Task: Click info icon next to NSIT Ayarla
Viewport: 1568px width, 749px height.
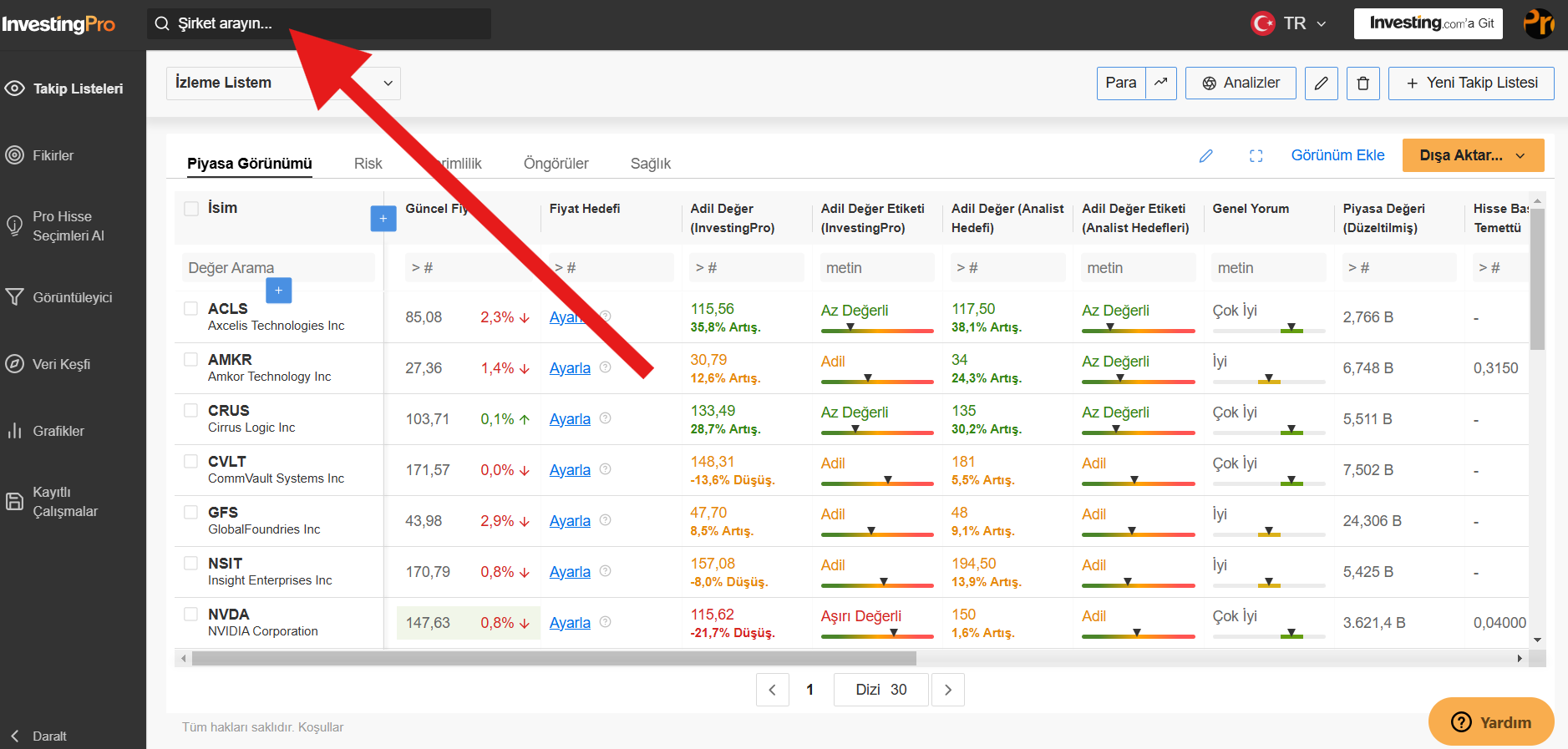Action: pos(606,571)
